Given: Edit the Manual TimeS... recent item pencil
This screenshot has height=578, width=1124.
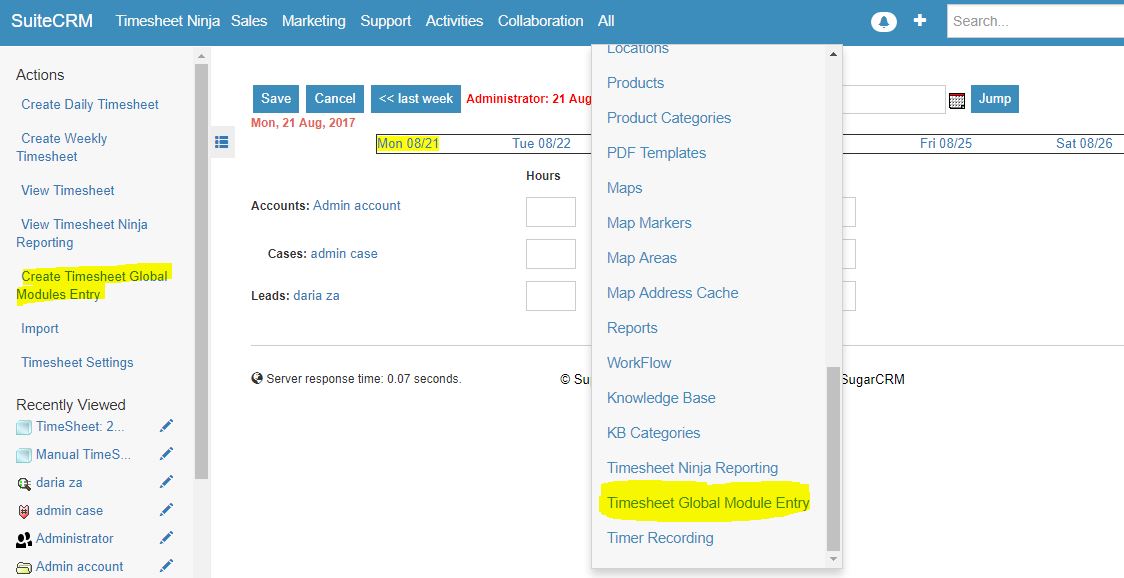Looking at the screenshot, I should pyautogui.click(x=166, y=454).
